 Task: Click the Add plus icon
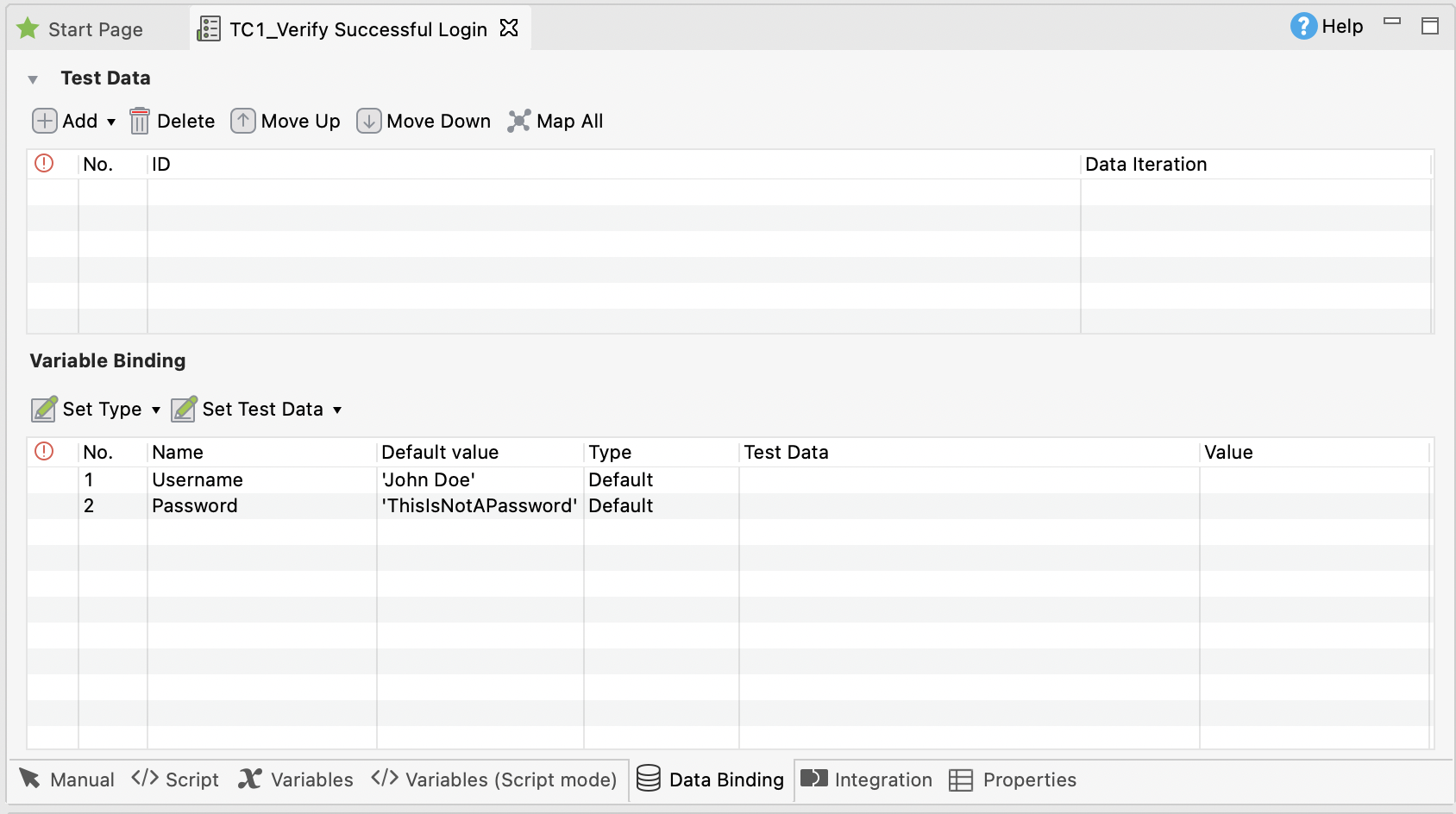click(44, 121)
